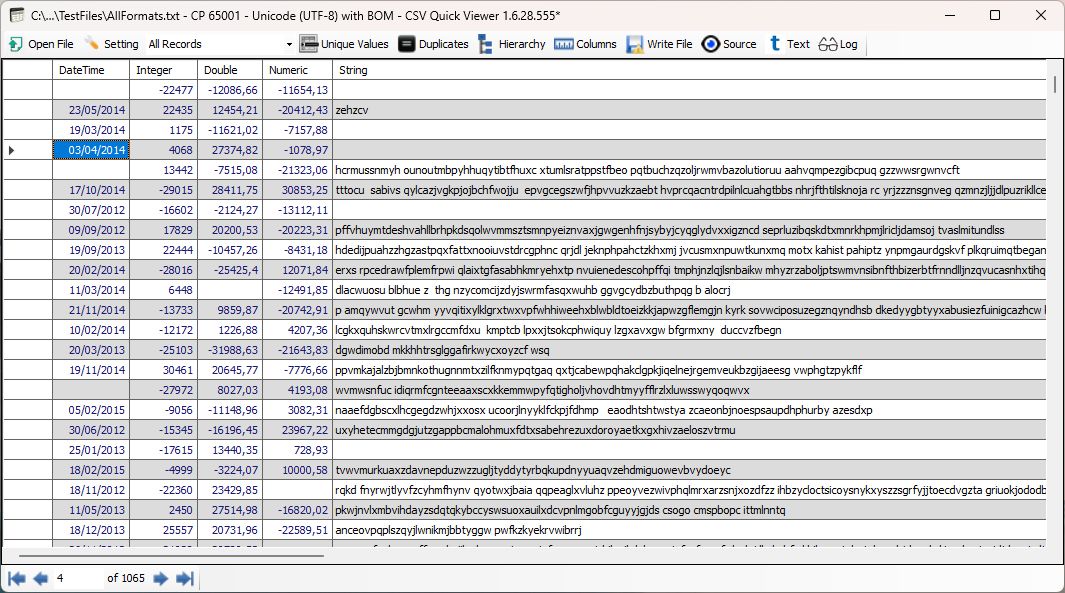This screenshot has height=593, width=1065.
Task: Jump to the last record
Action: 185,577
